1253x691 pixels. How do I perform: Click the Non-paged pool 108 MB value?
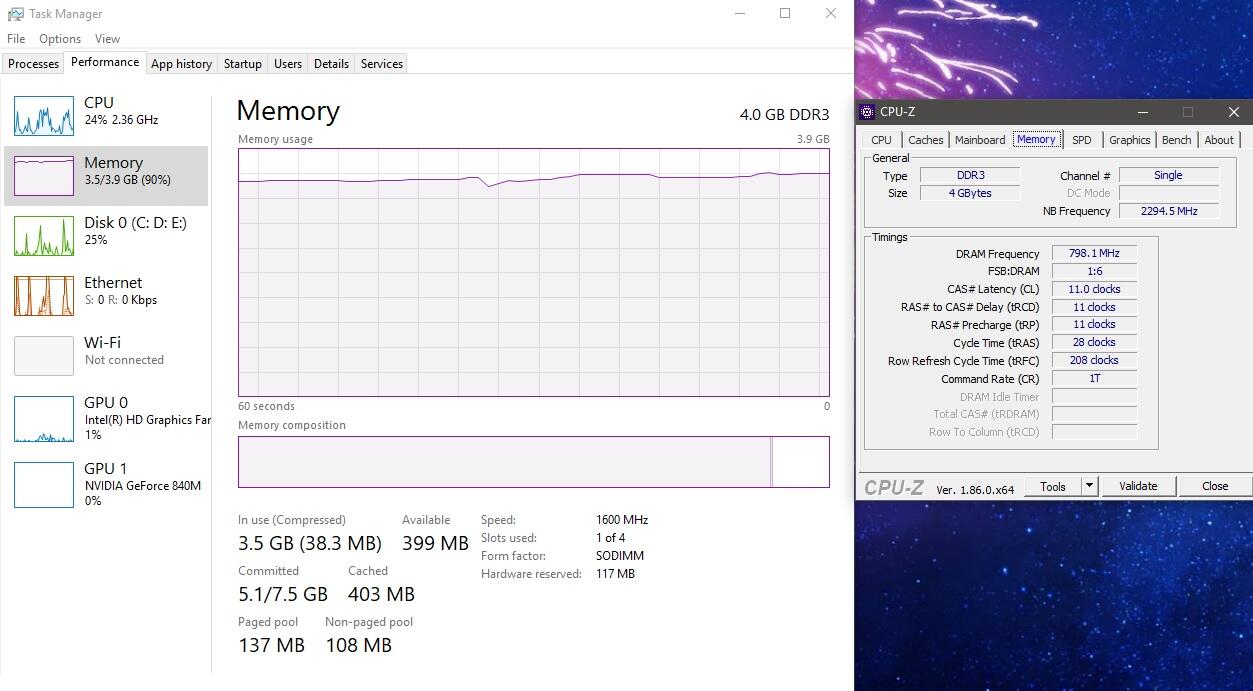pyautogui.click(x=358, y=645)
